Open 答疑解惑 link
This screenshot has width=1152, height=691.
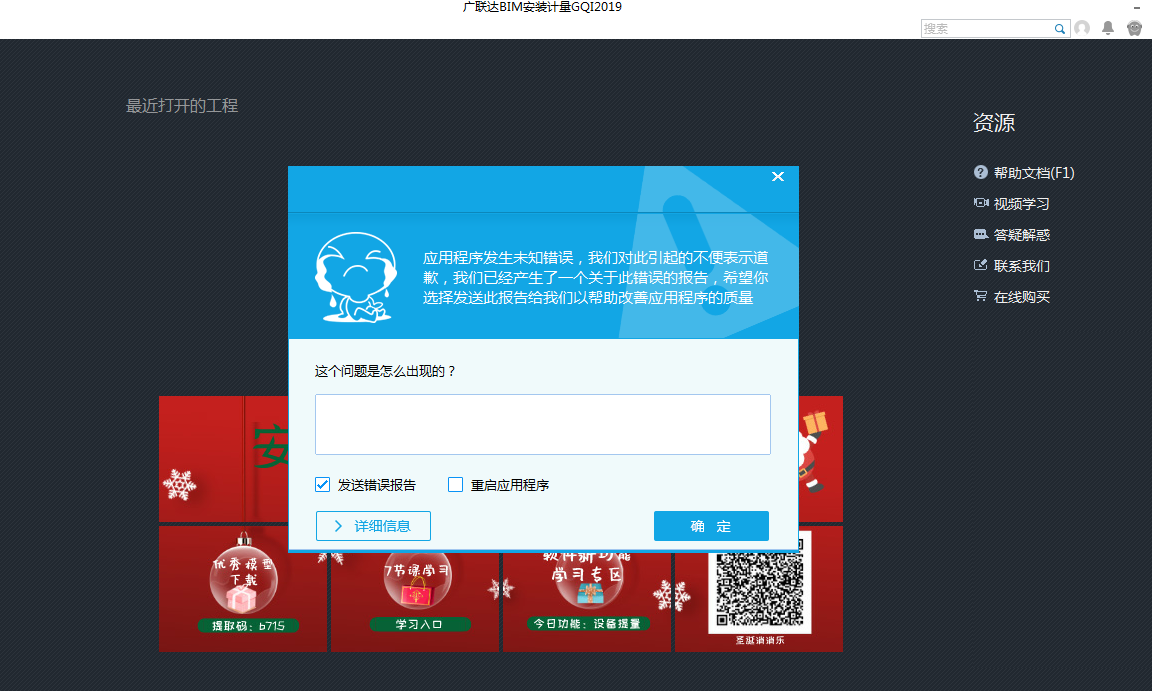[x=1021, y=235]
